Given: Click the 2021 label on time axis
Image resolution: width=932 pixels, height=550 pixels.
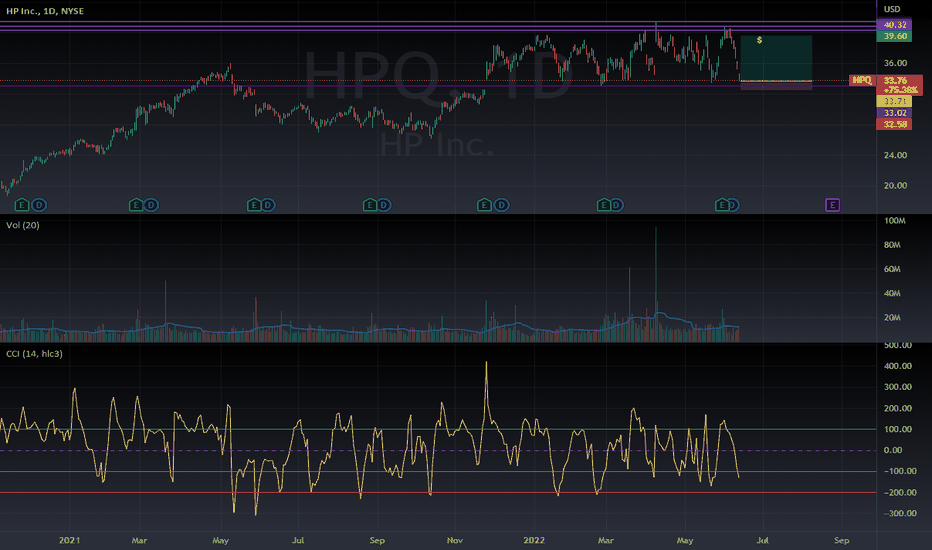Looking at the screenshot, I should click(x=69, y=540).
